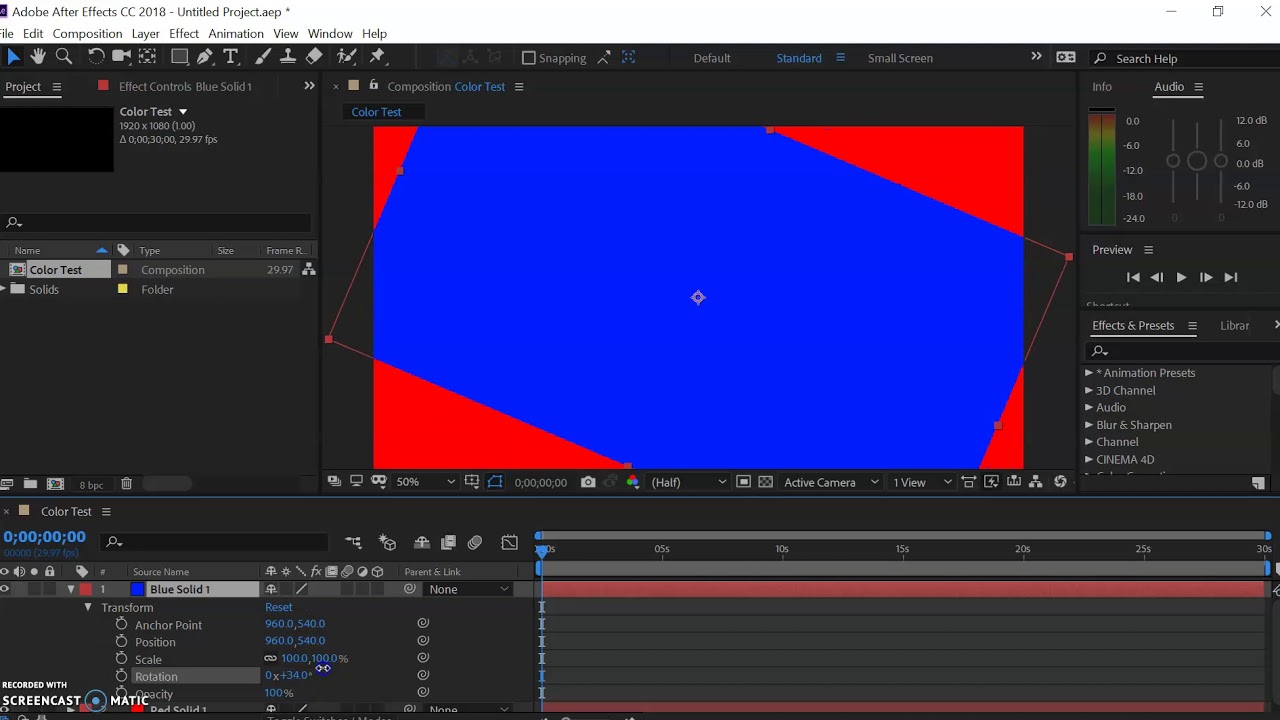The width and height of the screenshot is (1280, 720).
Task: Select the Rotation tool
Action: pyautogui.click(x=96, y=57)
